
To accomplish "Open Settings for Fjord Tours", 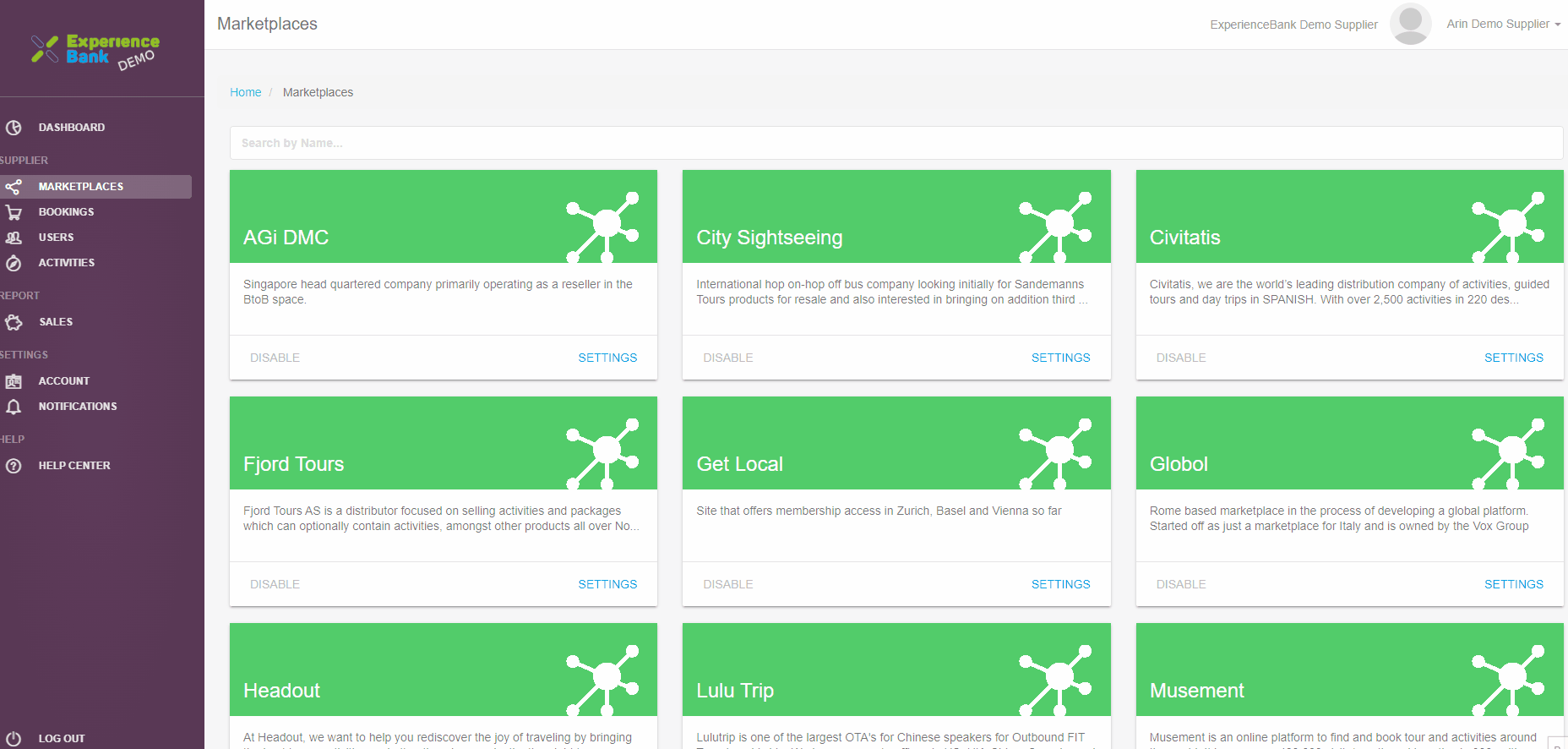I will tap(607, 584).
